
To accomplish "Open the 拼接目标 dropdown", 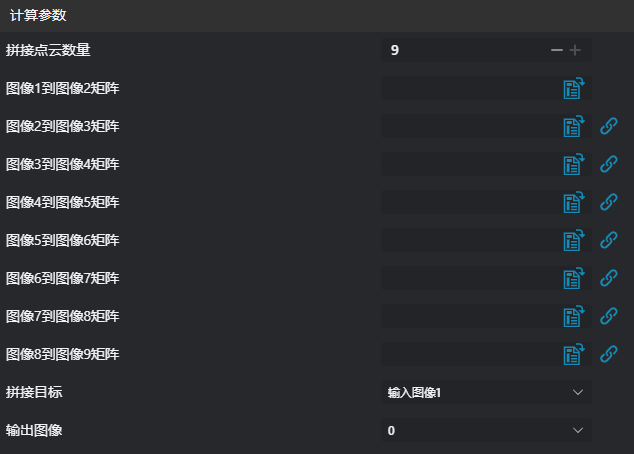I will click(x=486, y=392).
